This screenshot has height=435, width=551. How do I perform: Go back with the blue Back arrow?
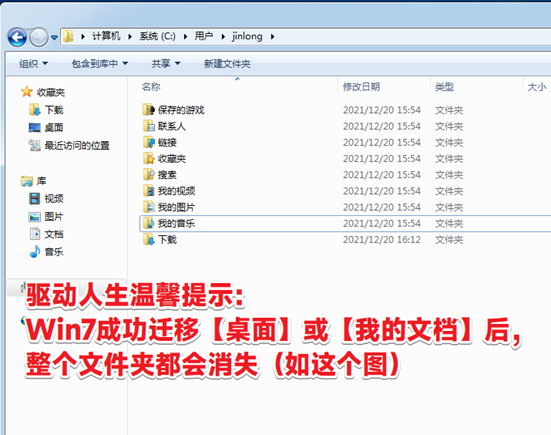click(x=17, y=37)
